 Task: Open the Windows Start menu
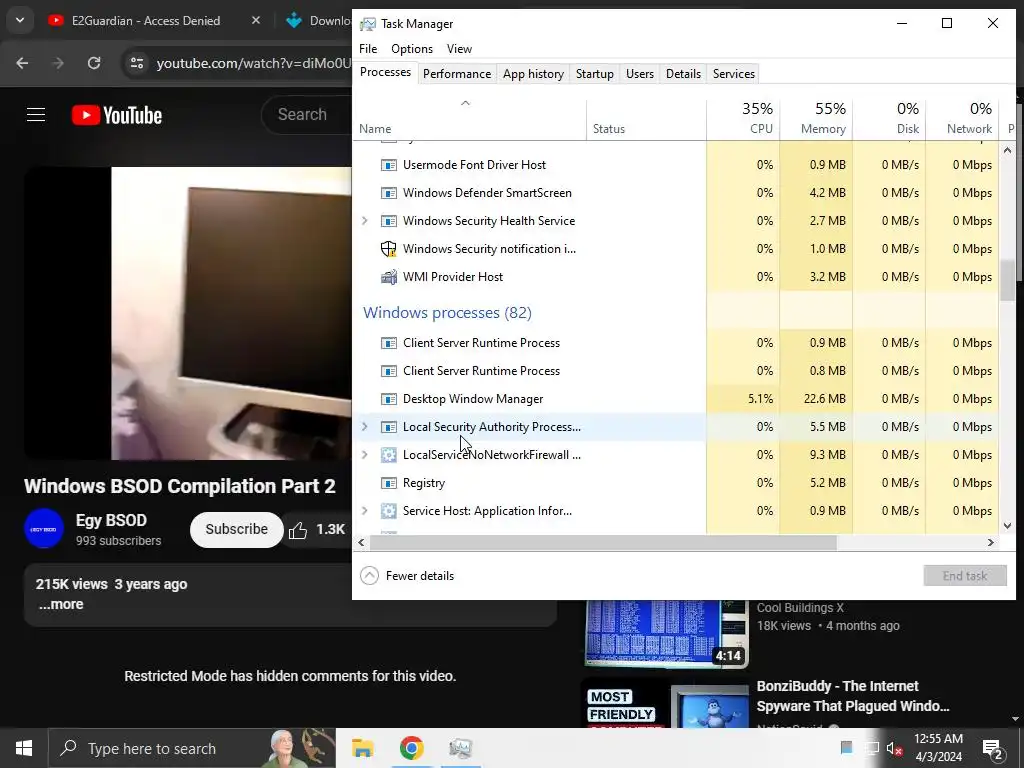click(24, 748)
